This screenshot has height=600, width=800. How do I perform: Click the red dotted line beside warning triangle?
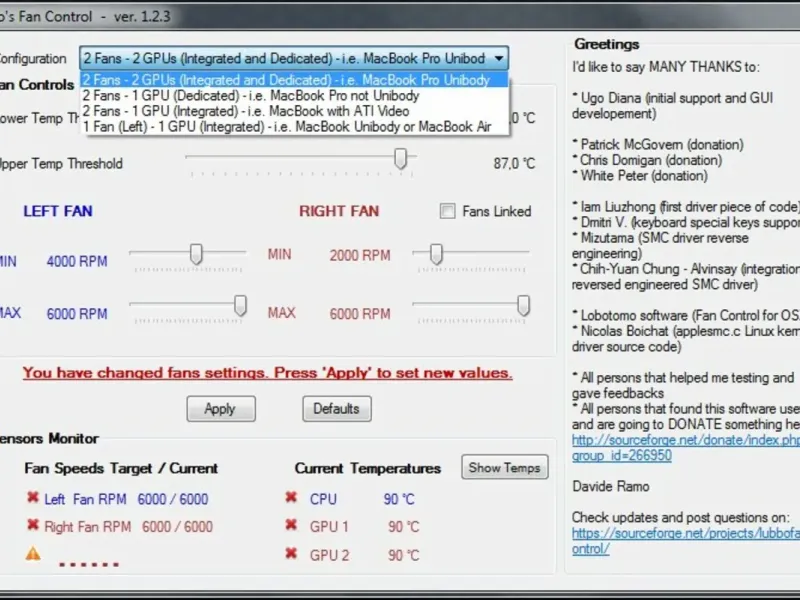click(x=89, y=564)
